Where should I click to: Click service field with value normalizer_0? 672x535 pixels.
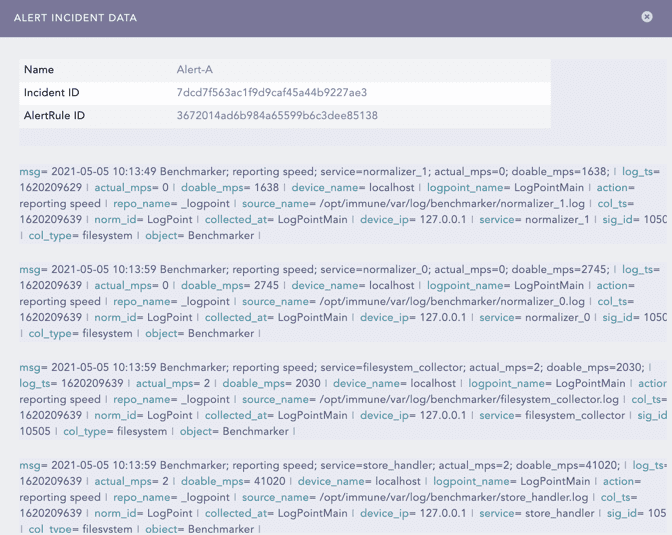point(500,318)
